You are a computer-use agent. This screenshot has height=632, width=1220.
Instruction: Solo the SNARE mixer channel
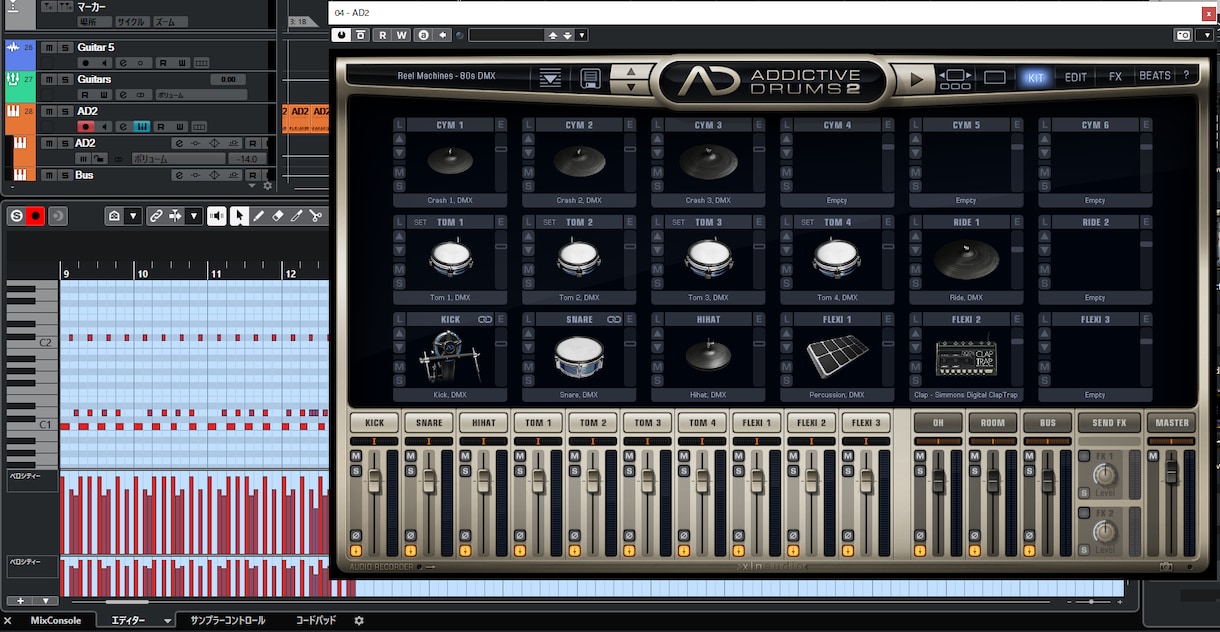click(x=410, y=470)
